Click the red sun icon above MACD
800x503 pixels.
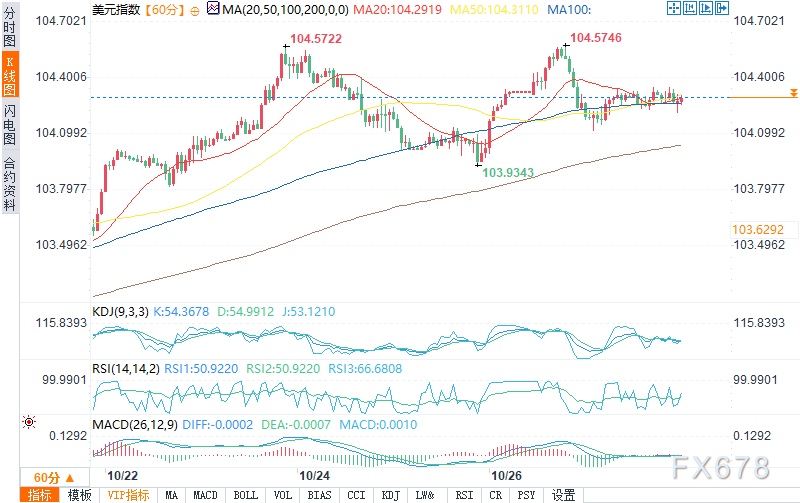pyautogui.click(x=27, y=423)
